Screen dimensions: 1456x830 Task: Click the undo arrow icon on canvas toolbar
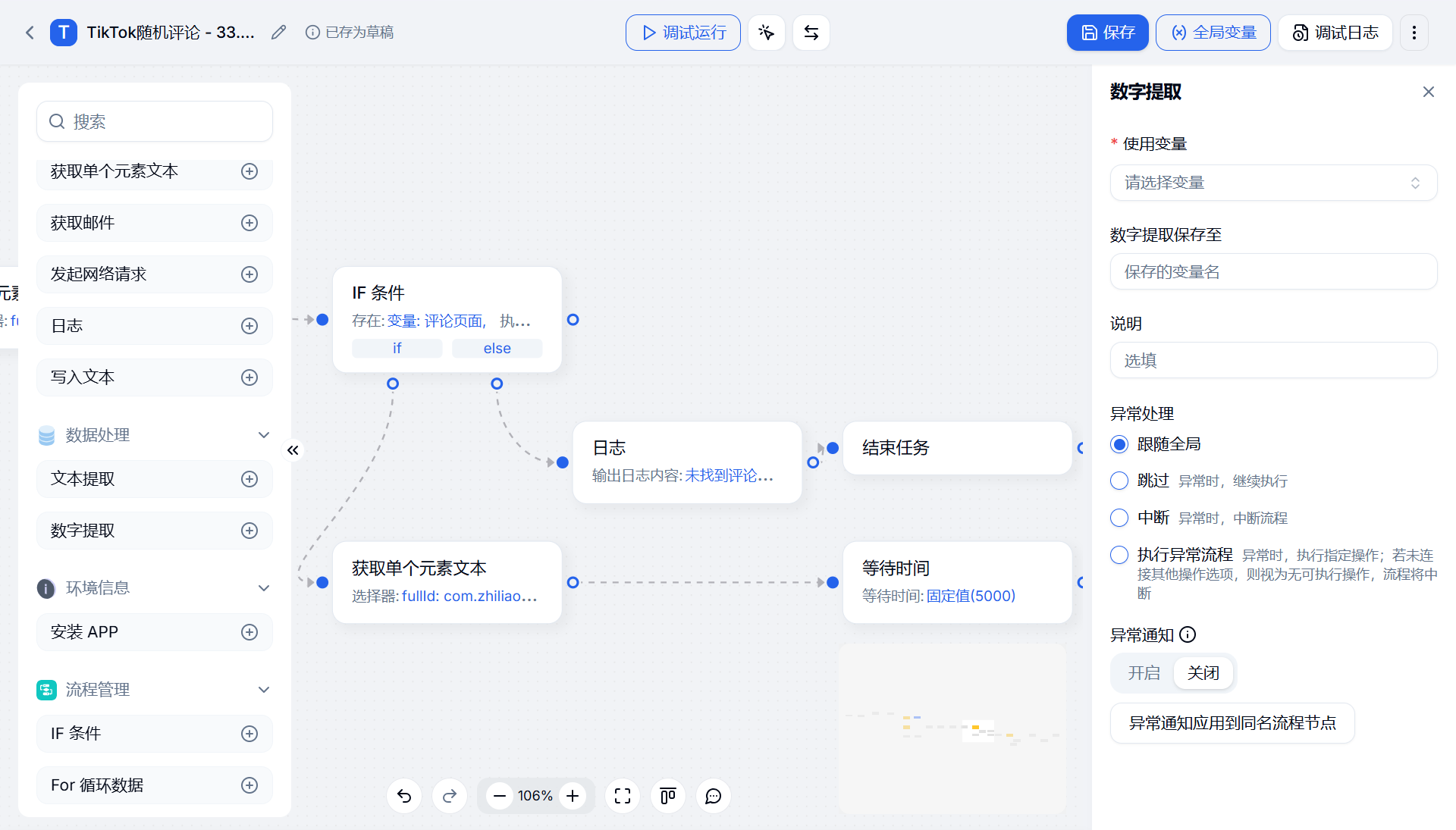coord(404,796)
